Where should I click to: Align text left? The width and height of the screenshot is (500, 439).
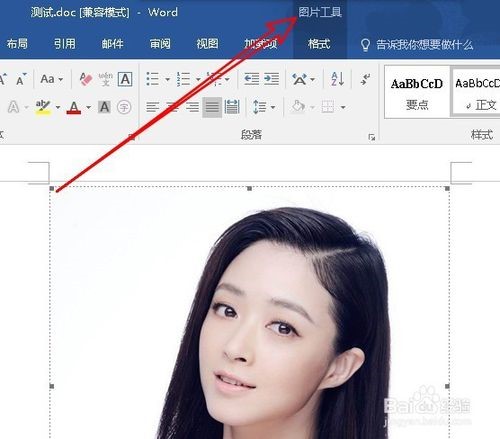(153, 107)
